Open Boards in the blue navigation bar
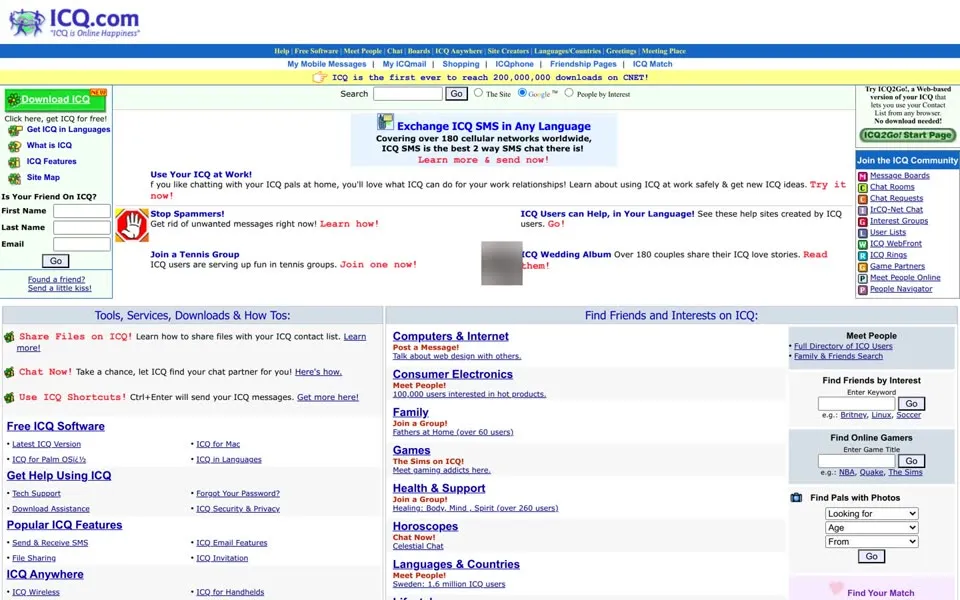This screenshot has width=960, height=600. click(419, 51)
